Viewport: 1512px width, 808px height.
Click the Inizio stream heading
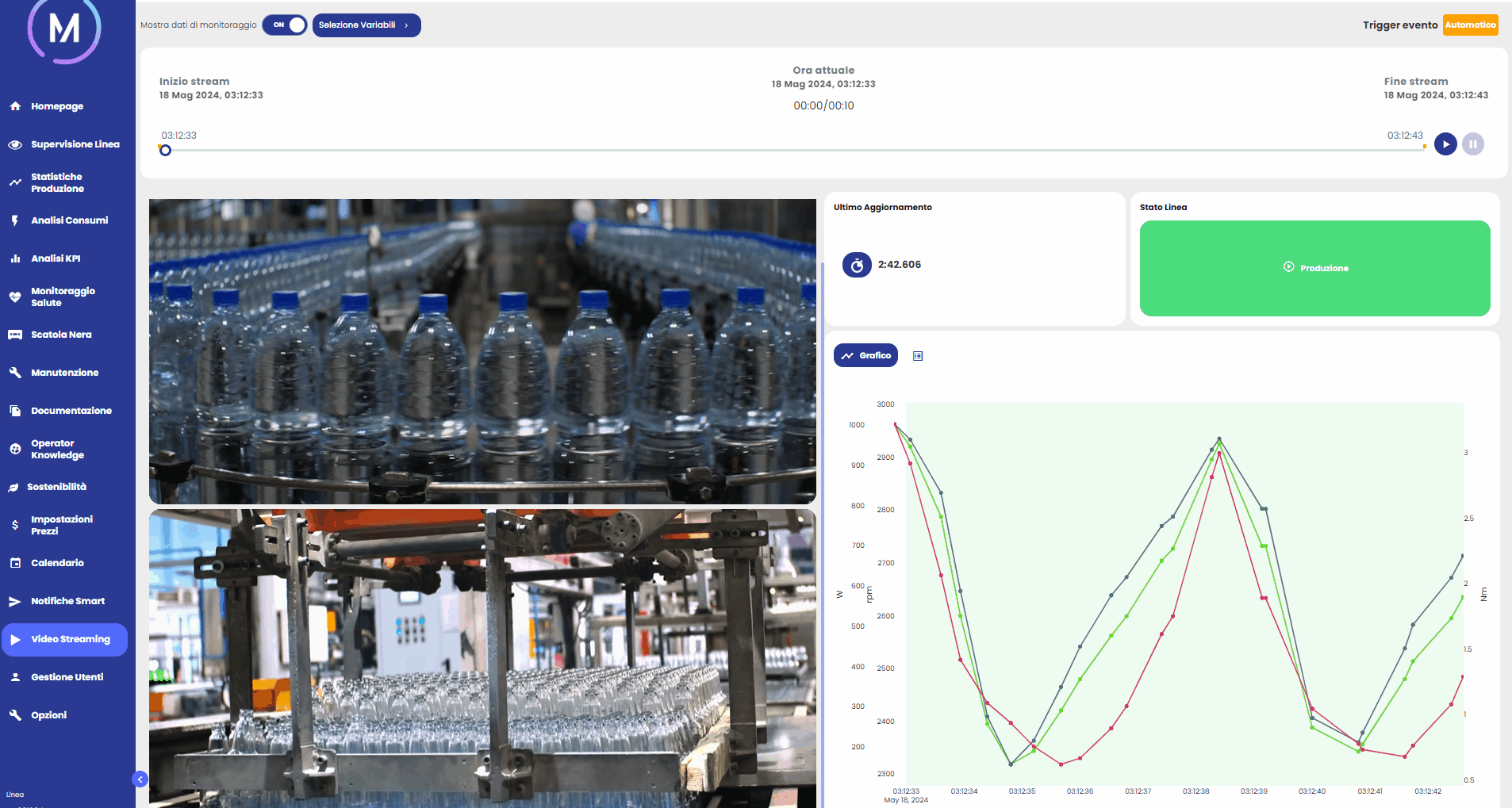click(194, 81)
